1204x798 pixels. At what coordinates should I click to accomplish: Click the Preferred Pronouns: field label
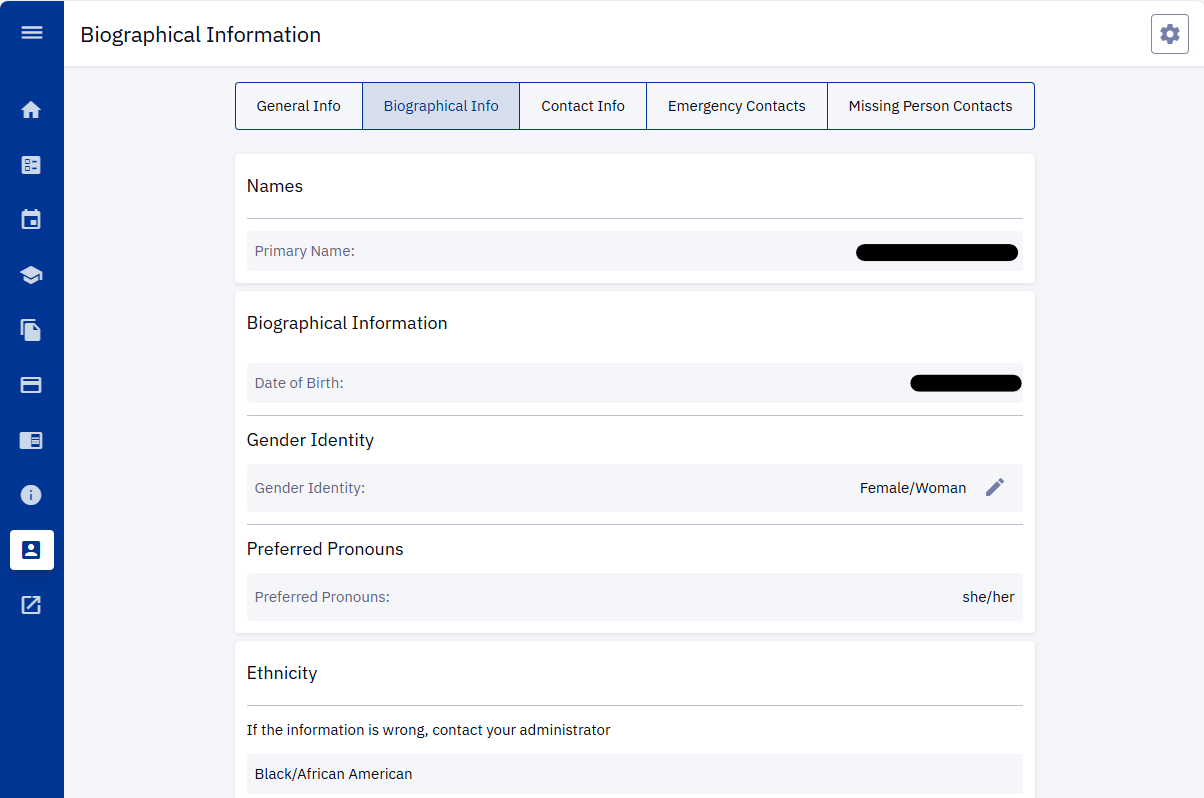[x=322, y=597]
